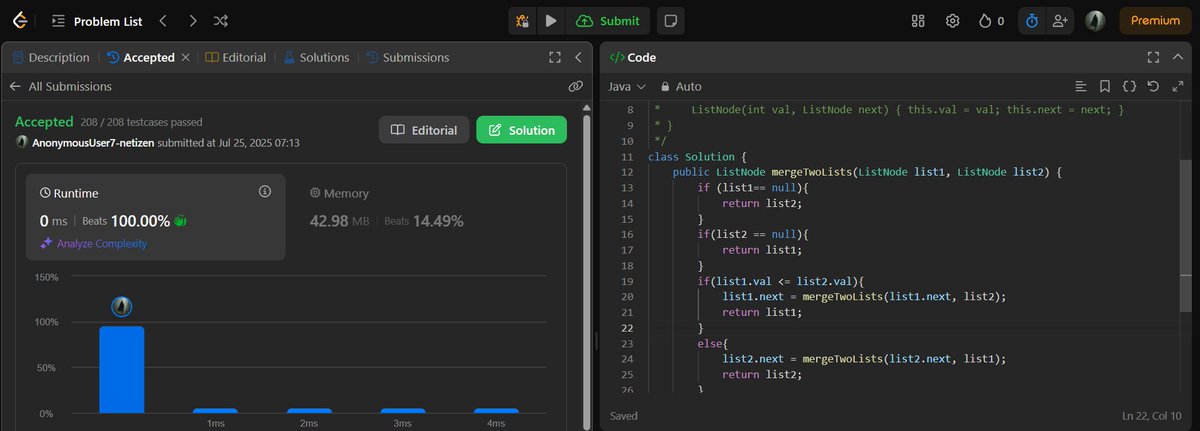Maximize the left panel fullscreen icon
Image resolution: width=1200 pixels, height=431 pixels.
[555, 58]
